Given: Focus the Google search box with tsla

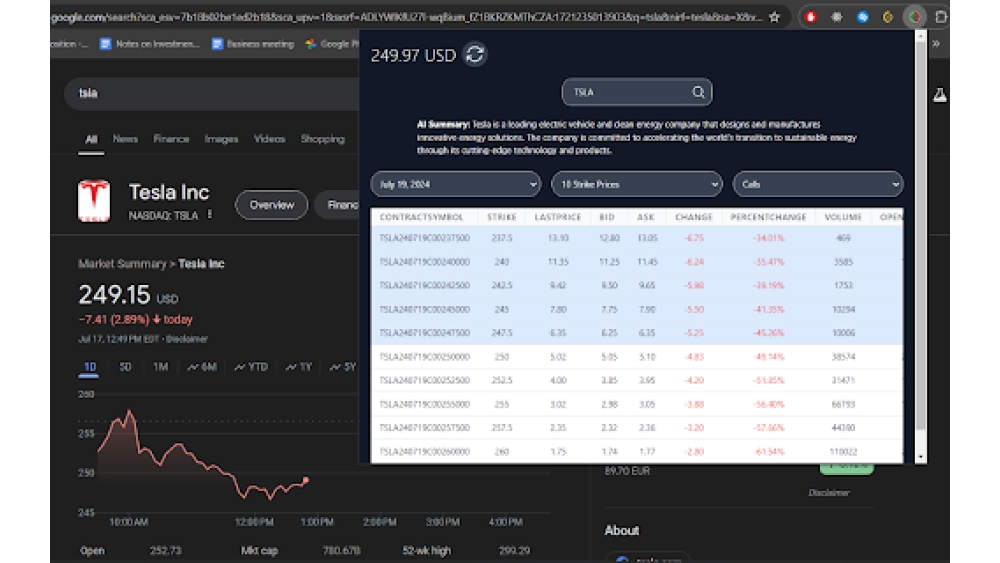Looking at the screenshot, I should tap(214, 94).
